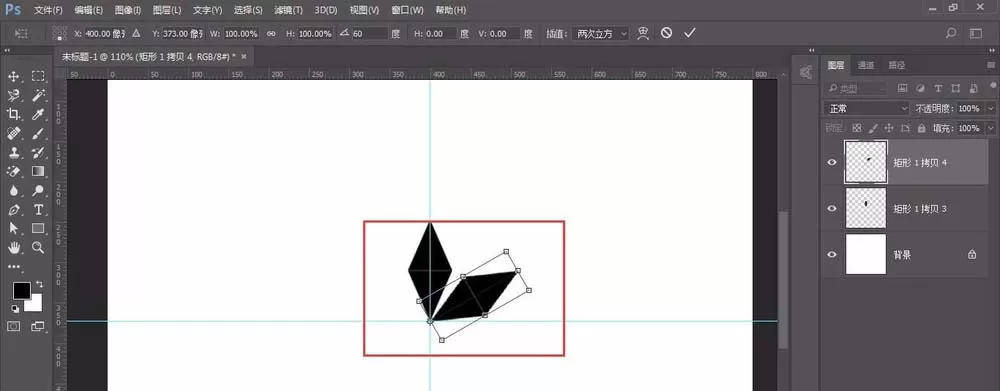The width and height of the screenshot is (1000, 391).
Task: Toggle maintain aspect ratio link
Action: click(x=271, y=33)
